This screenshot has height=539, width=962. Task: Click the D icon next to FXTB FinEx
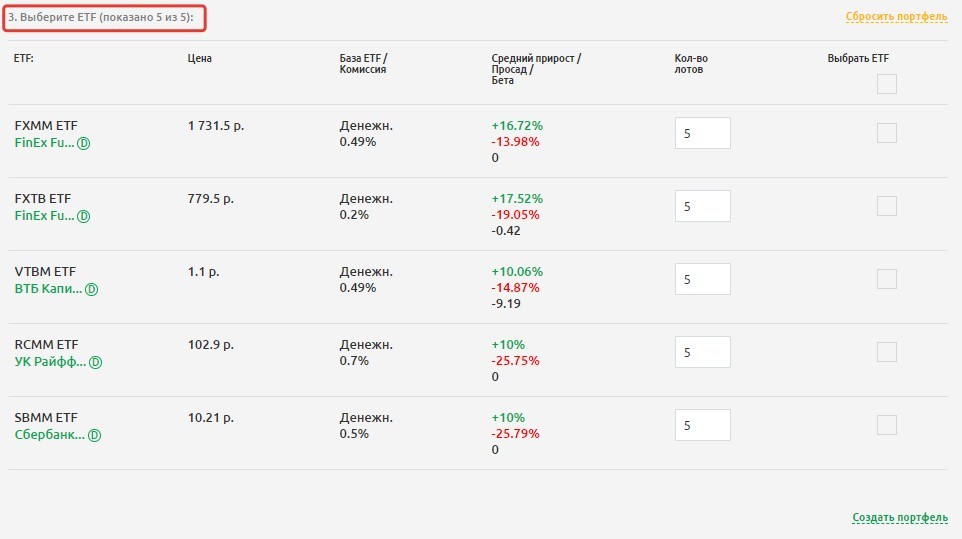84,216
